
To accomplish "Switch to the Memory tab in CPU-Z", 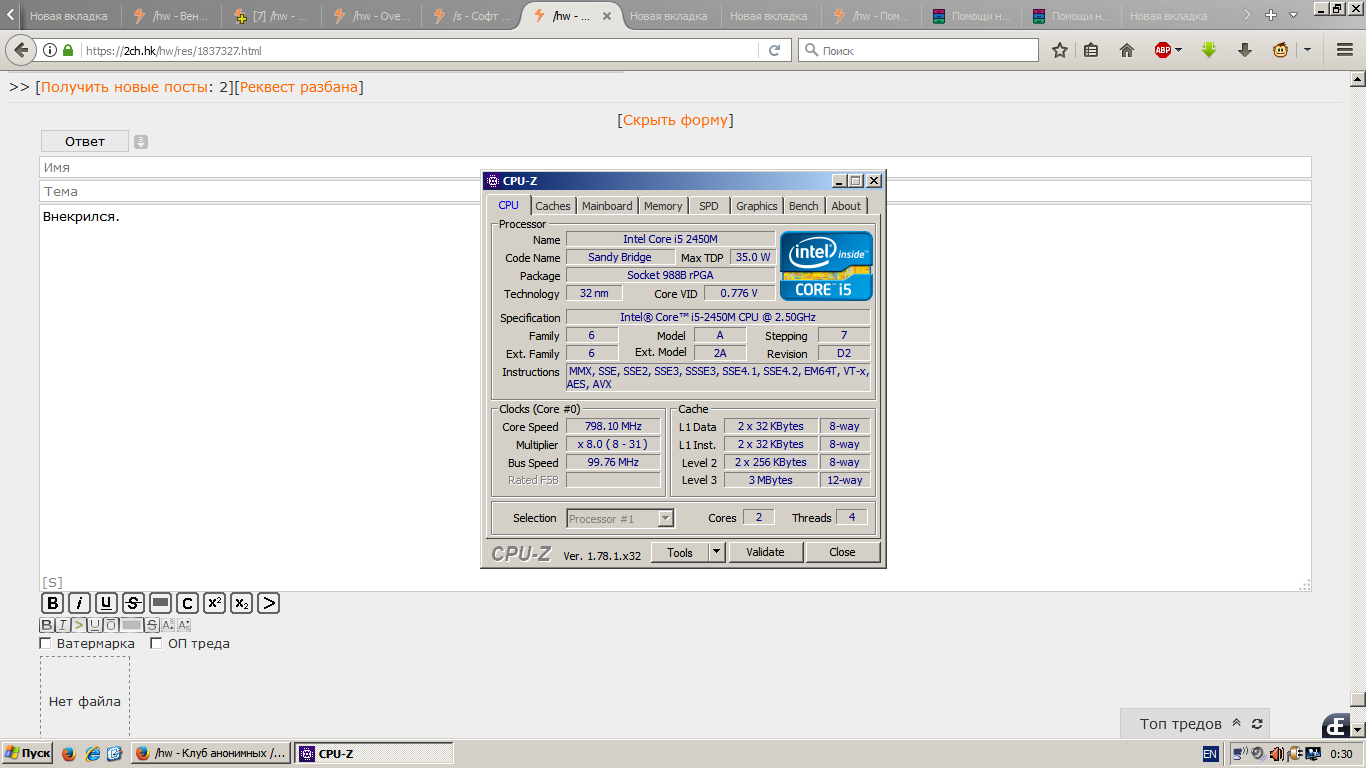I will [663, 206].
